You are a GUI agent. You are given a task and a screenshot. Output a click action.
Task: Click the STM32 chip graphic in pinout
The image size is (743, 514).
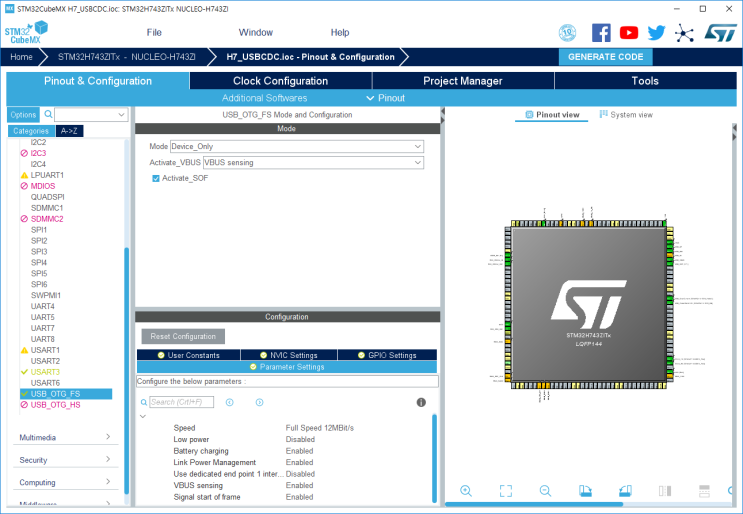589,305
